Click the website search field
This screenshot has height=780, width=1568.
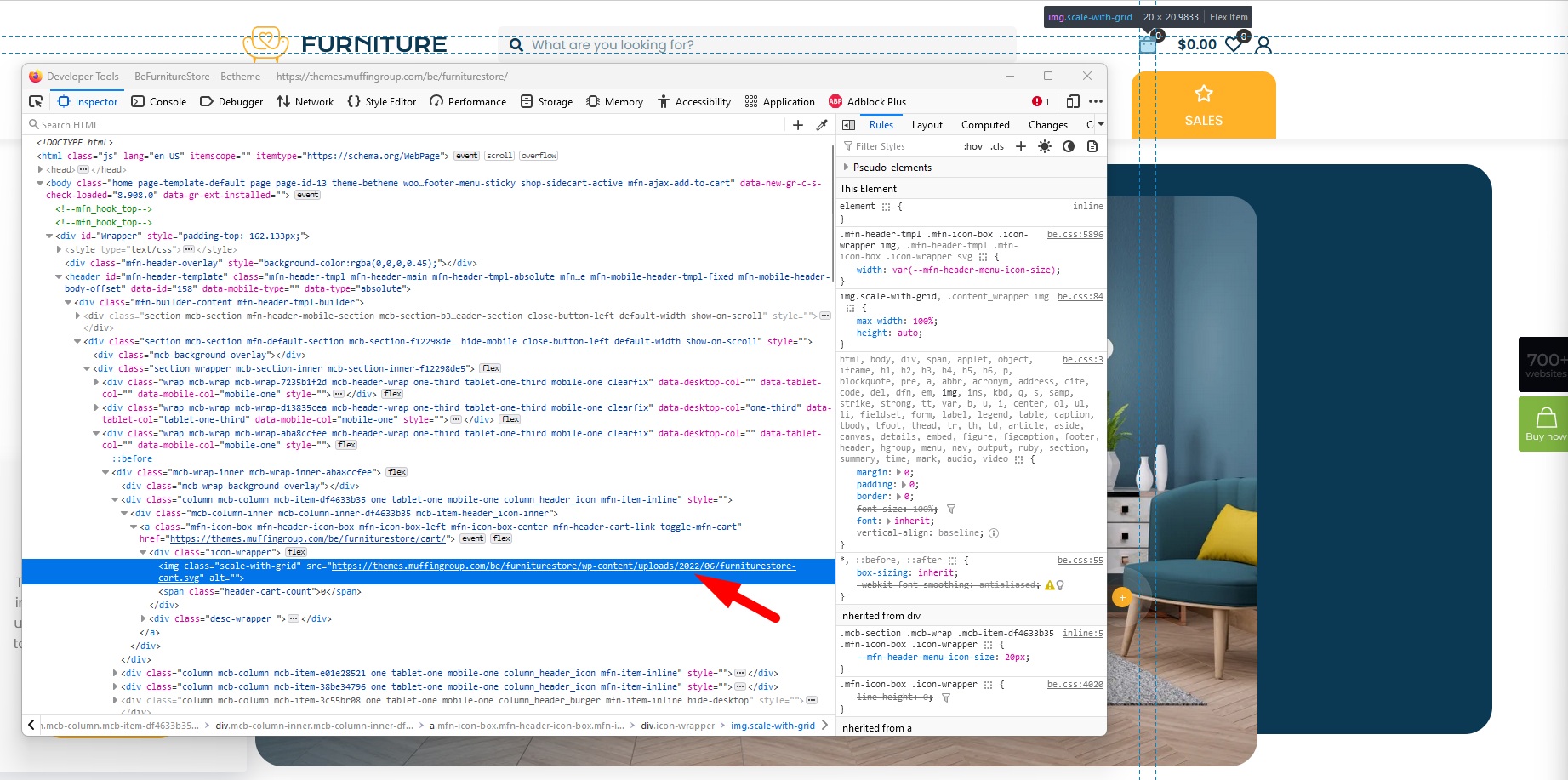(757, 45)
